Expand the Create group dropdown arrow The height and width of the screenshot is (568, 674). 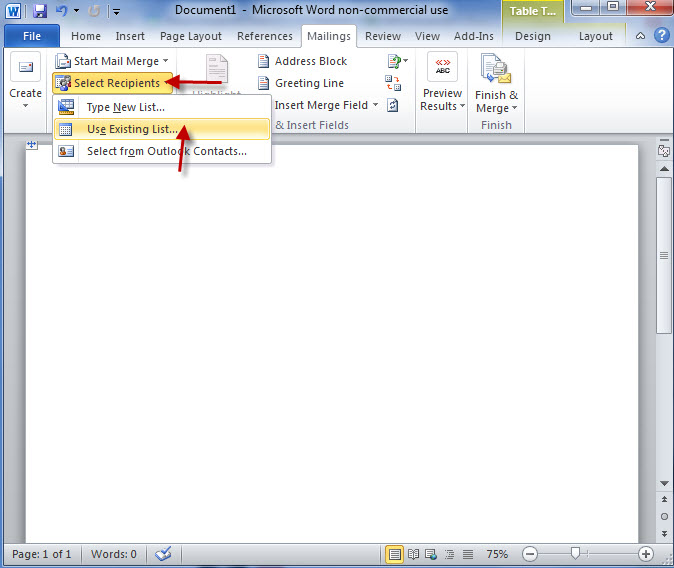coord(25,106)
